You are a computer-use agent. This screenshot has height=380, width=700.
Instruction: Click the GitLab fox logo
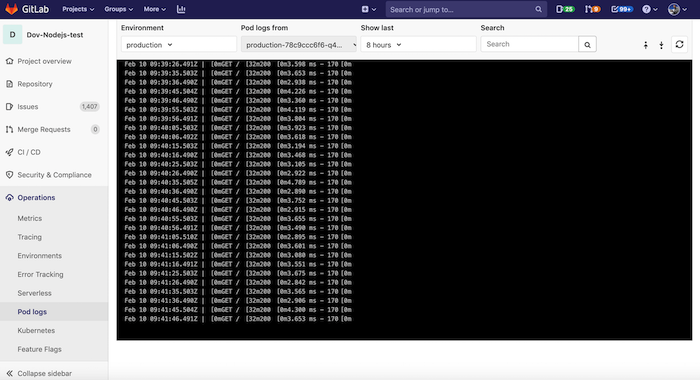click(x=11, y=9)
